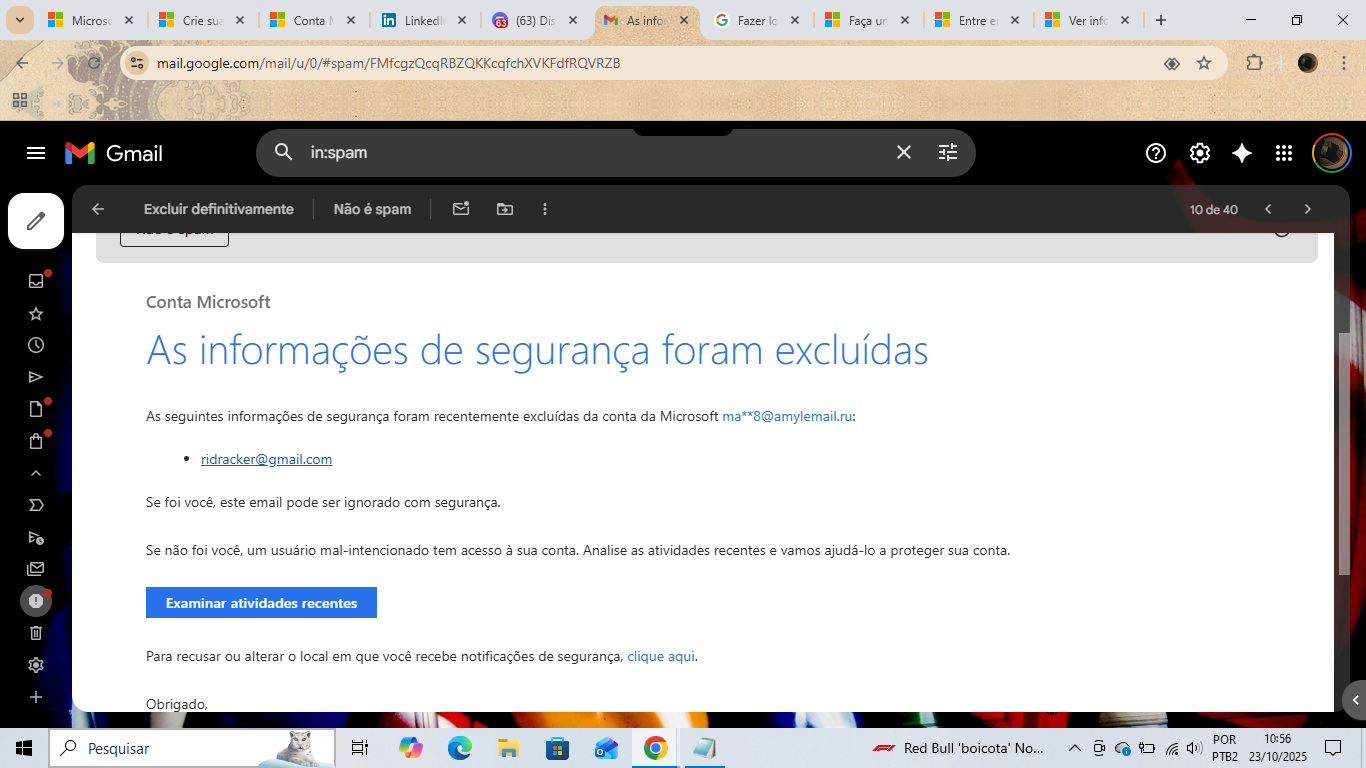Image resolution: width=1366 pixels, height=768 pixels.
Task: Open Gmail Support help icon
Action: click(1156, 153)
